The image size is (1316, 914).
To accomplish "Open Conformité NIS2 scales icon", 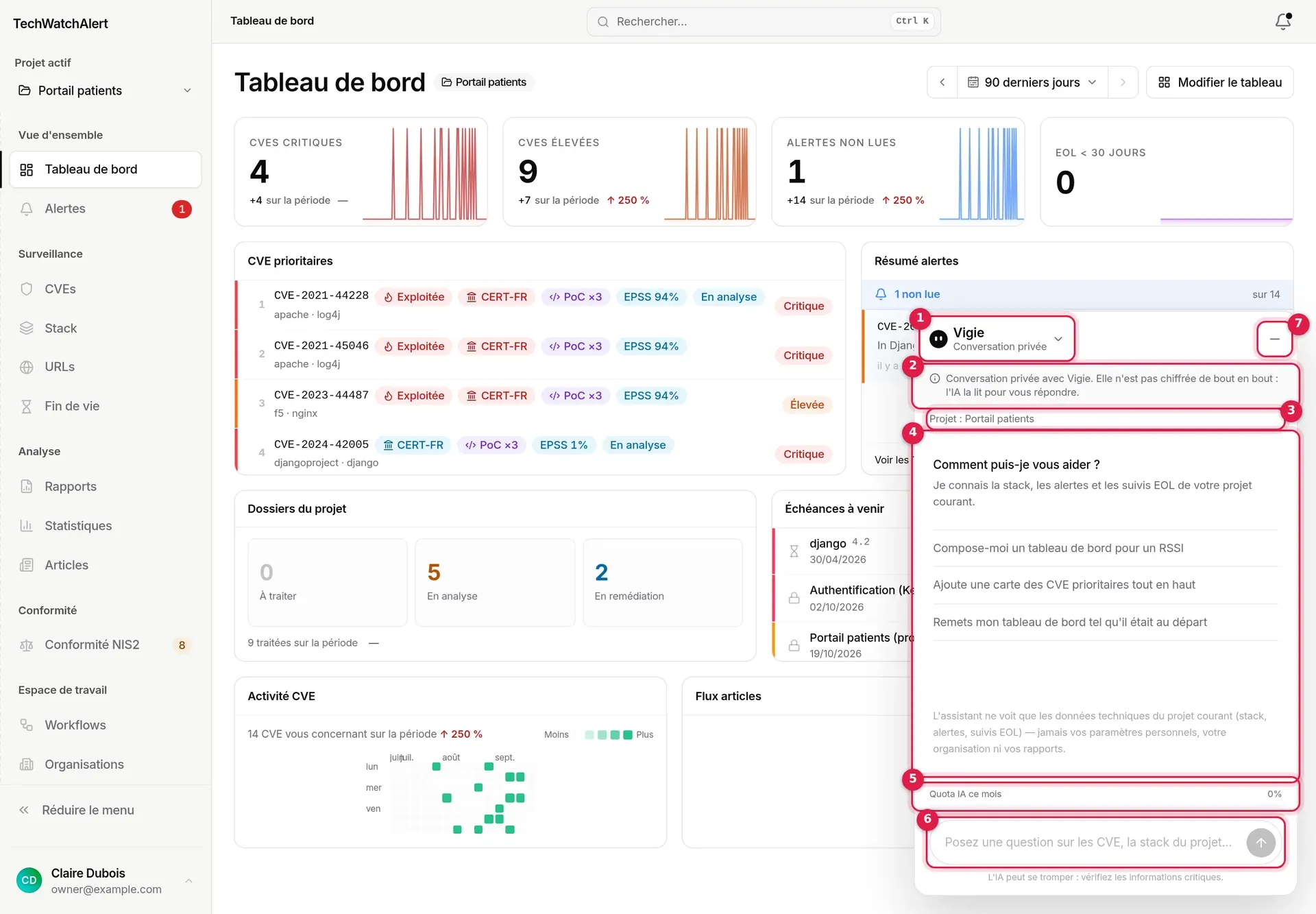I will click(27, 645).
